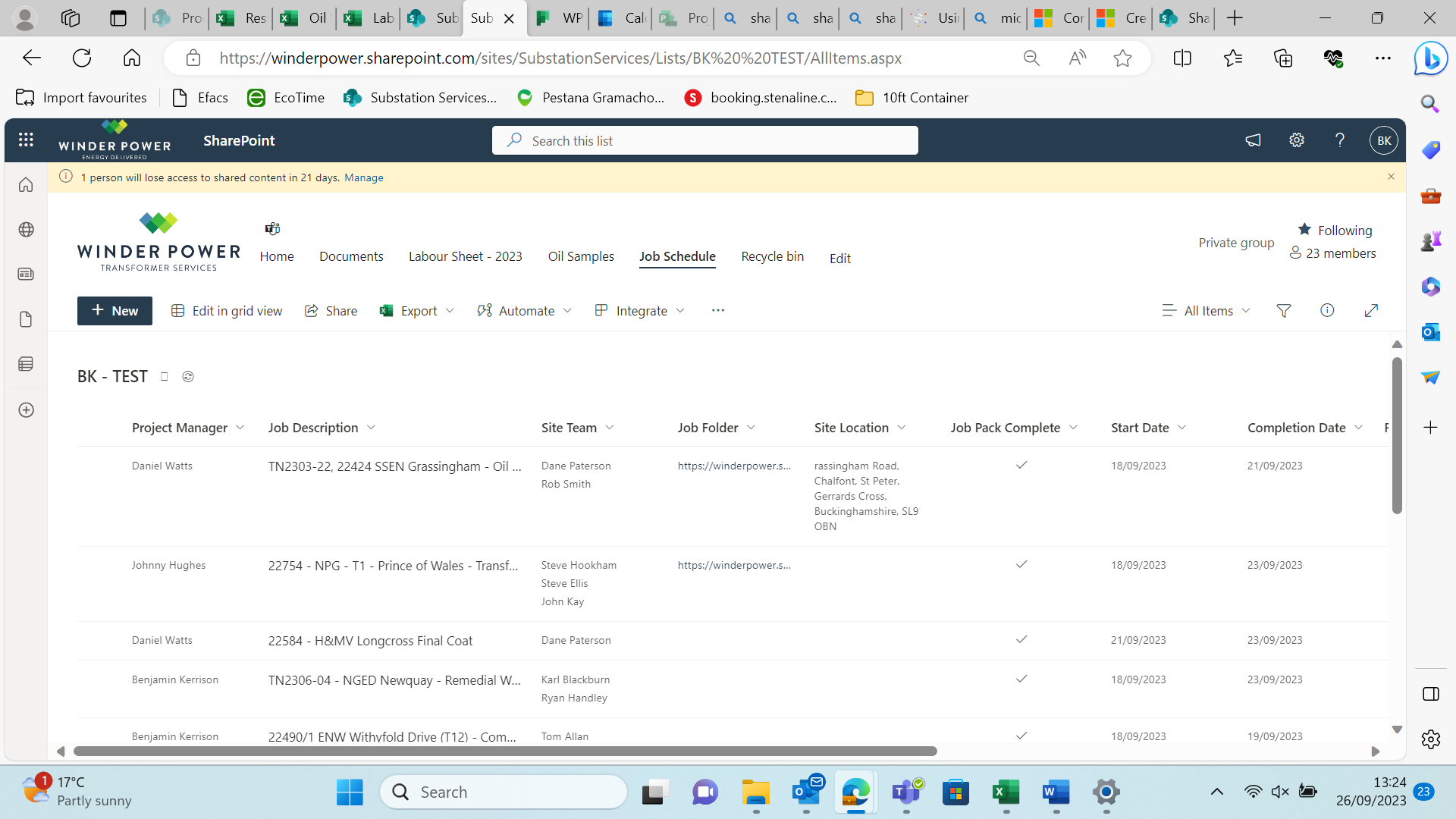Open My sites globe icon in left rail
Screen dimensions: 1456x819
pos(26,229)
